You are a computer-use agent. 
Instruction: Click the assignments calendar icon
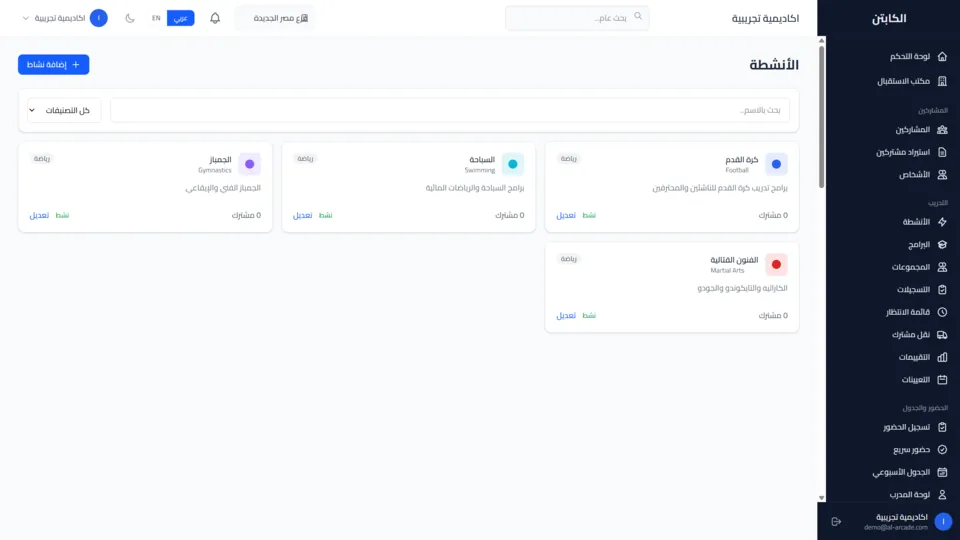pos(942,380)
